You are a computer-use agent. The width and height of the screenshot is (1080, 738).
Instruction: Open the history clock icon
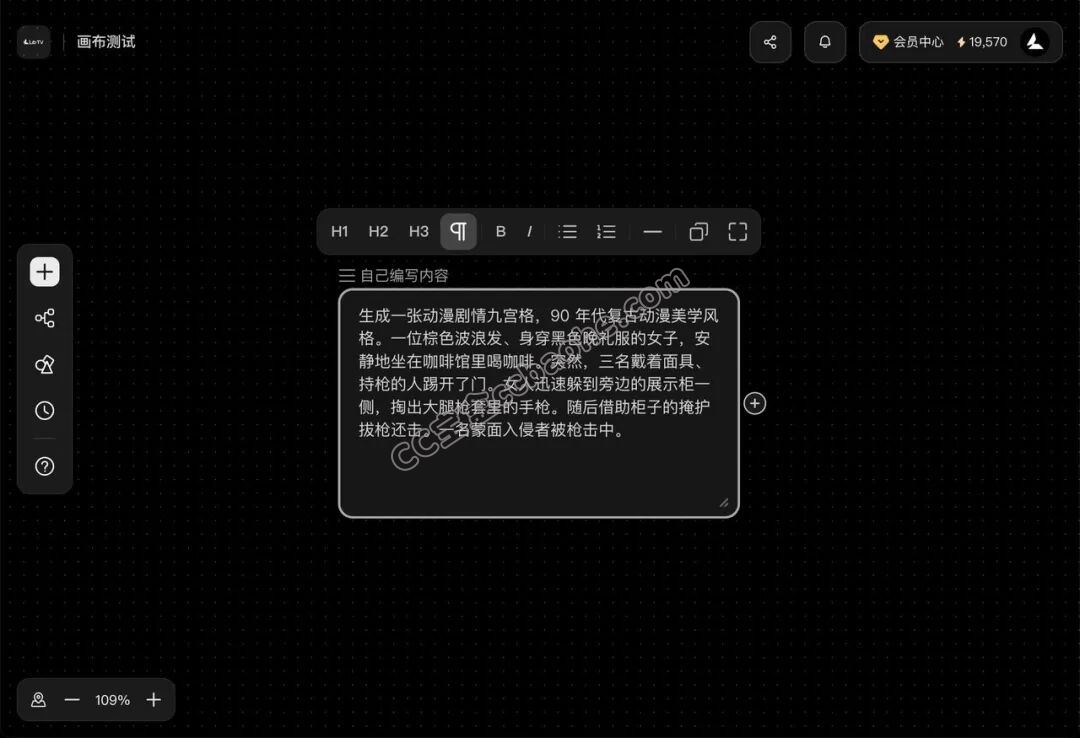(45, 411)
